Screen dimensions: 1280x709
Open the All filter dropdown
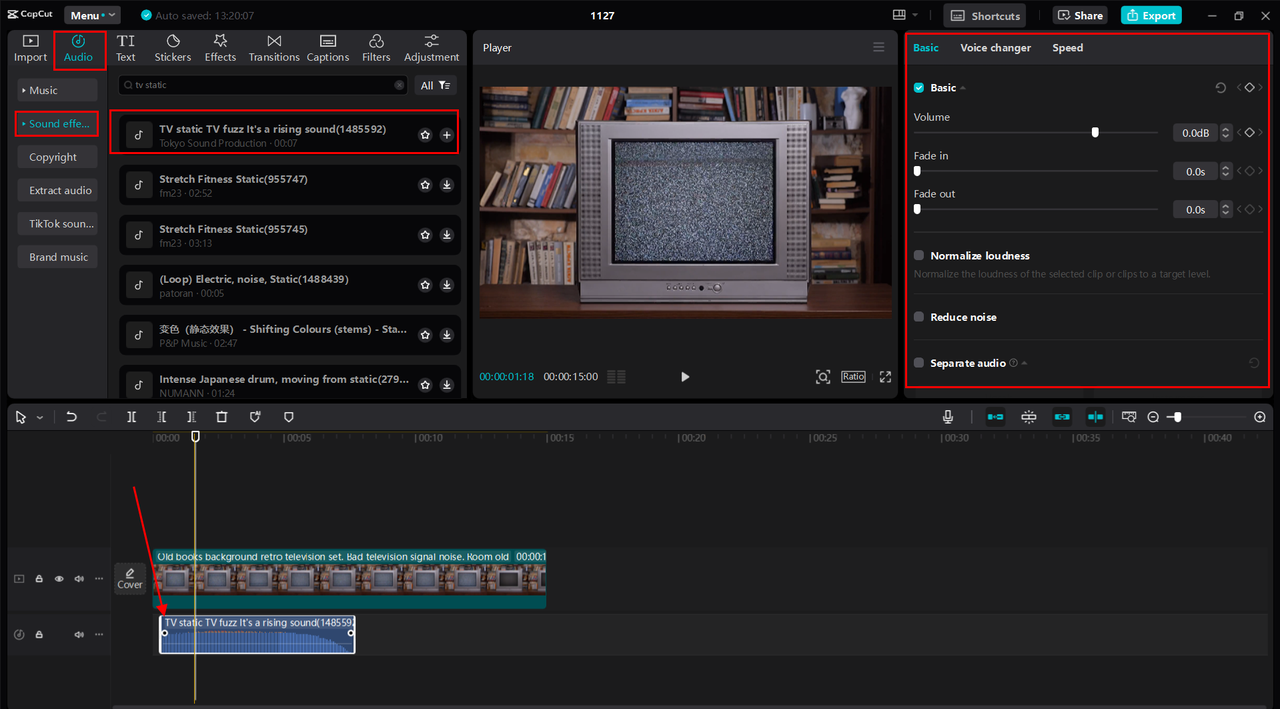[437, 86]
